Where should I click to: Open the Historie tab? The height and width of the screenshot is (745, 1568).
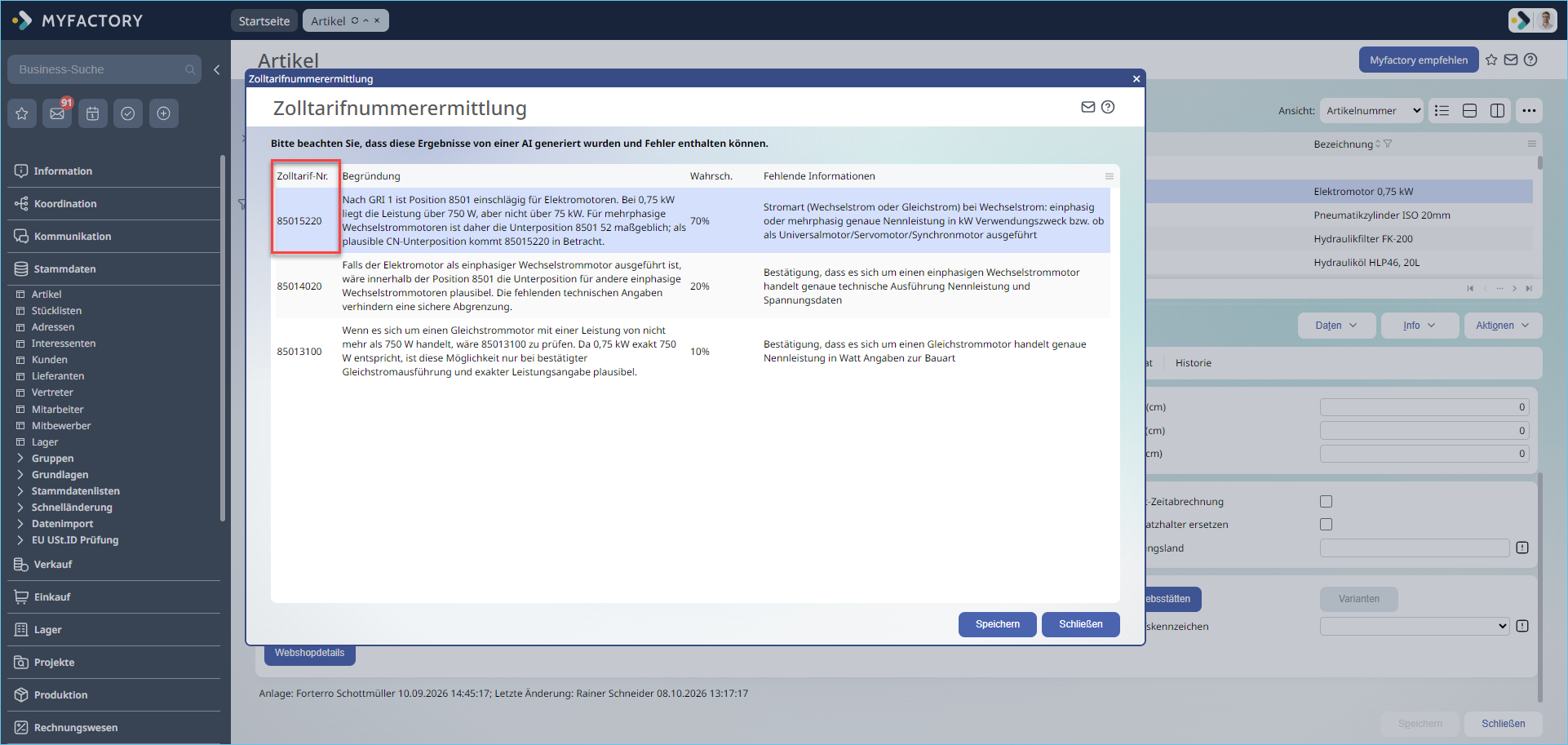pos(1193,363)
